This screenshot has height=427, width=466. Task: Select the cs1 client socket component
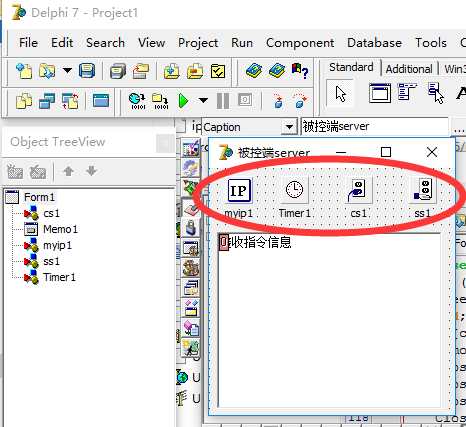[x=358, y=190]
